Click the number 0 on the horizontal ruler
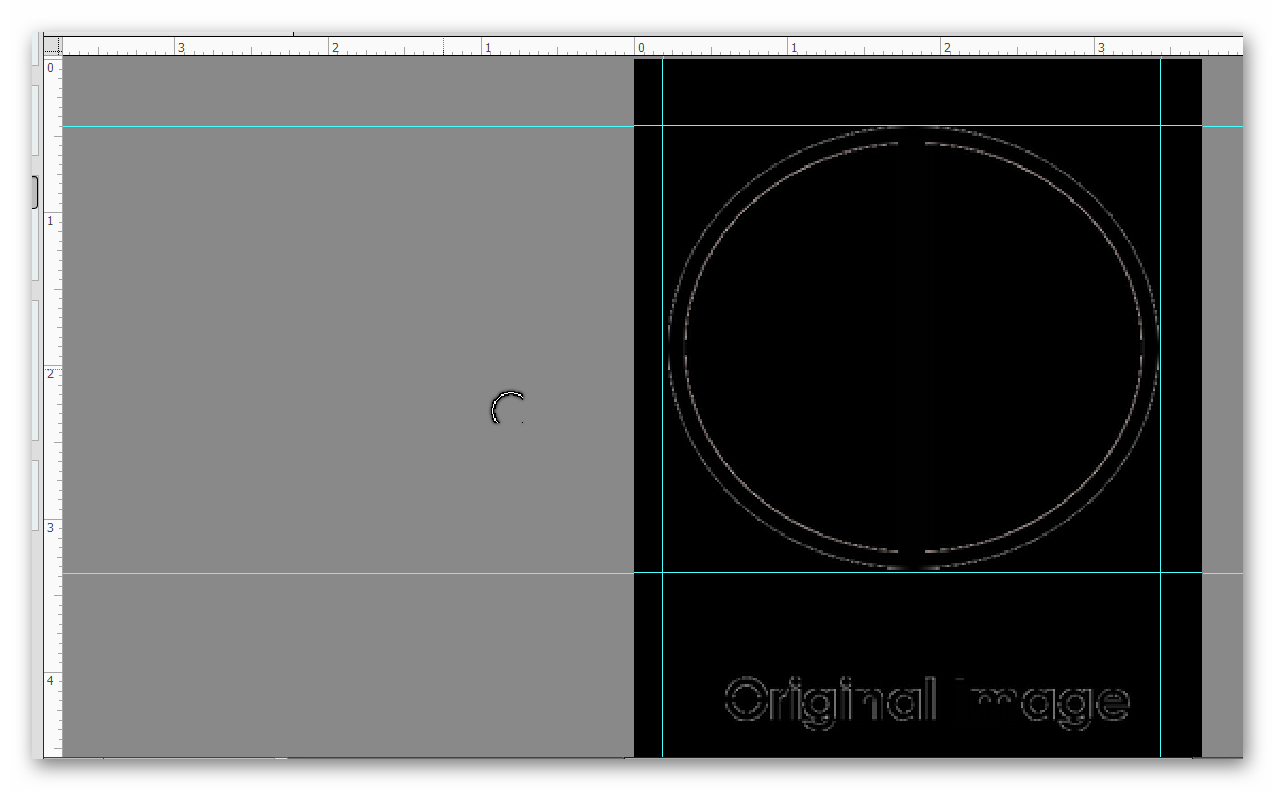Image resolution: width=1275 pixels, height=791 pixels. coord(641,45)
